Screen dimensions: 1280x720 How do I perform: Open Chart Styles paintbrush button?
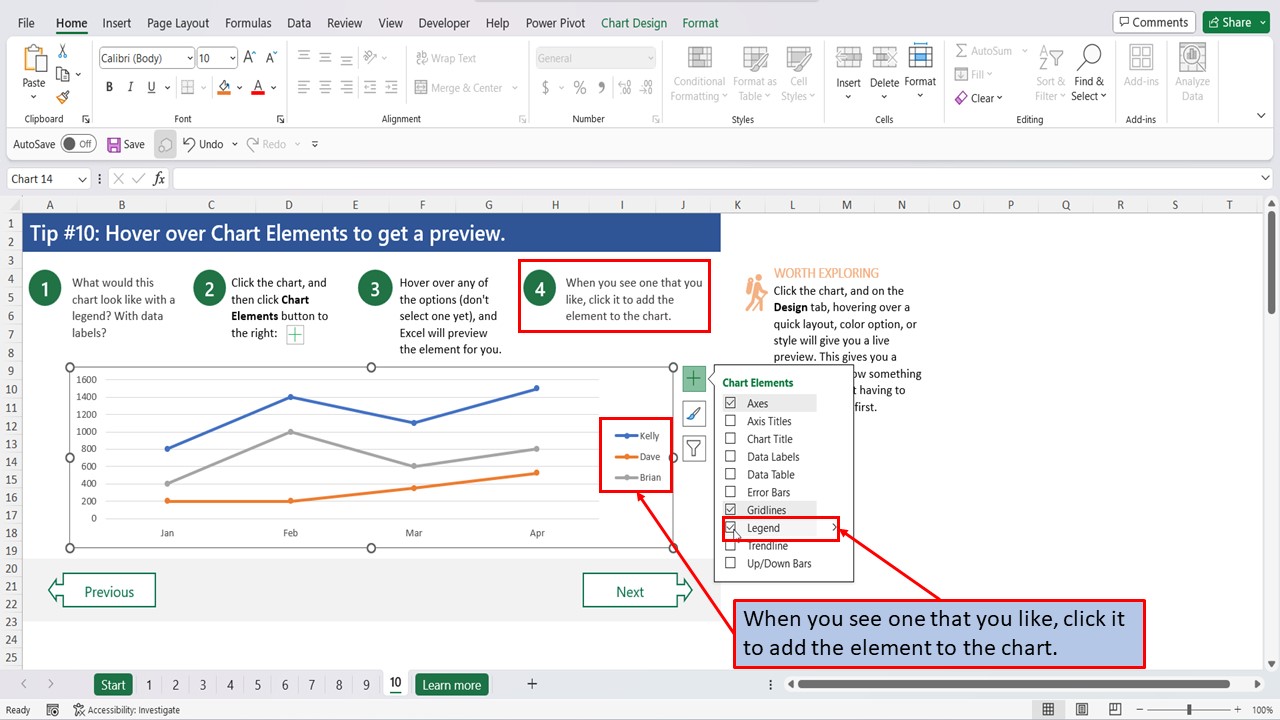click(694, 413)
